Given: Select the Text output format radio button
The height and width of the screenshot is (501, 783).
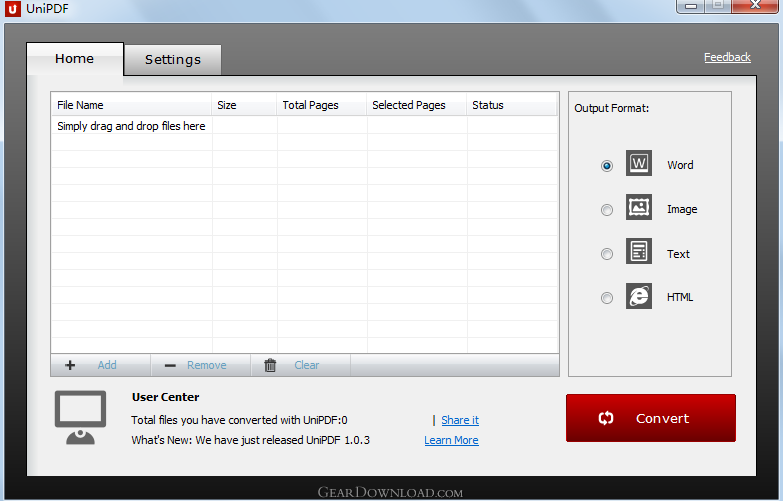Looking at the screenshot, I should point(607,254).
